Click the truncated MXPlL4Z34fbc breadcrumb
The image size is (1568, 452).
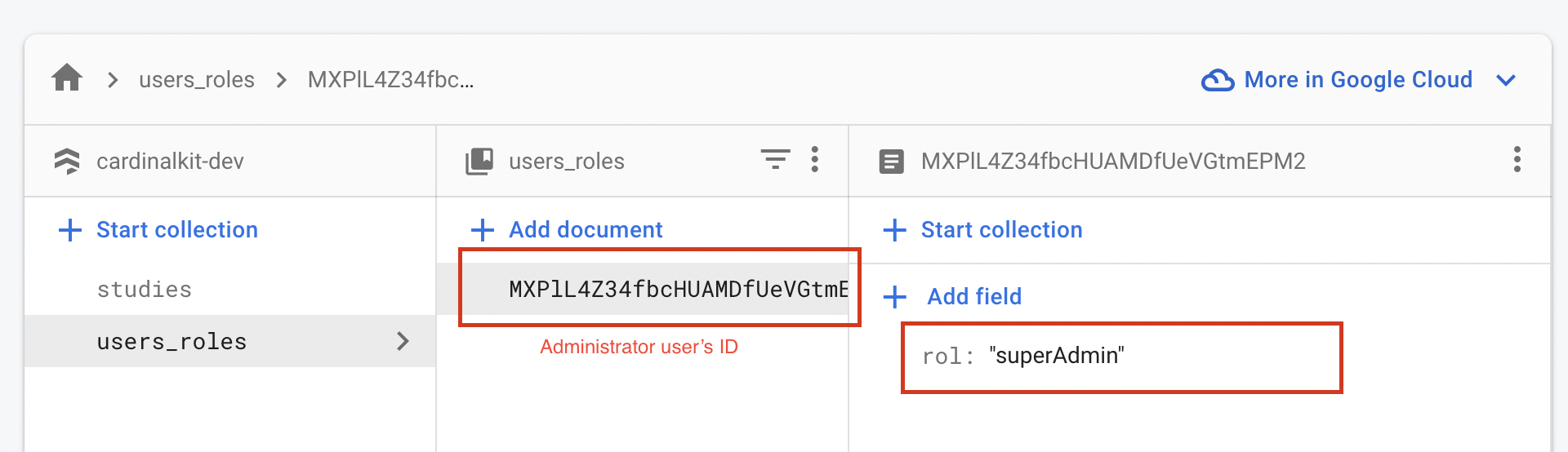click(x=390, y=80)
